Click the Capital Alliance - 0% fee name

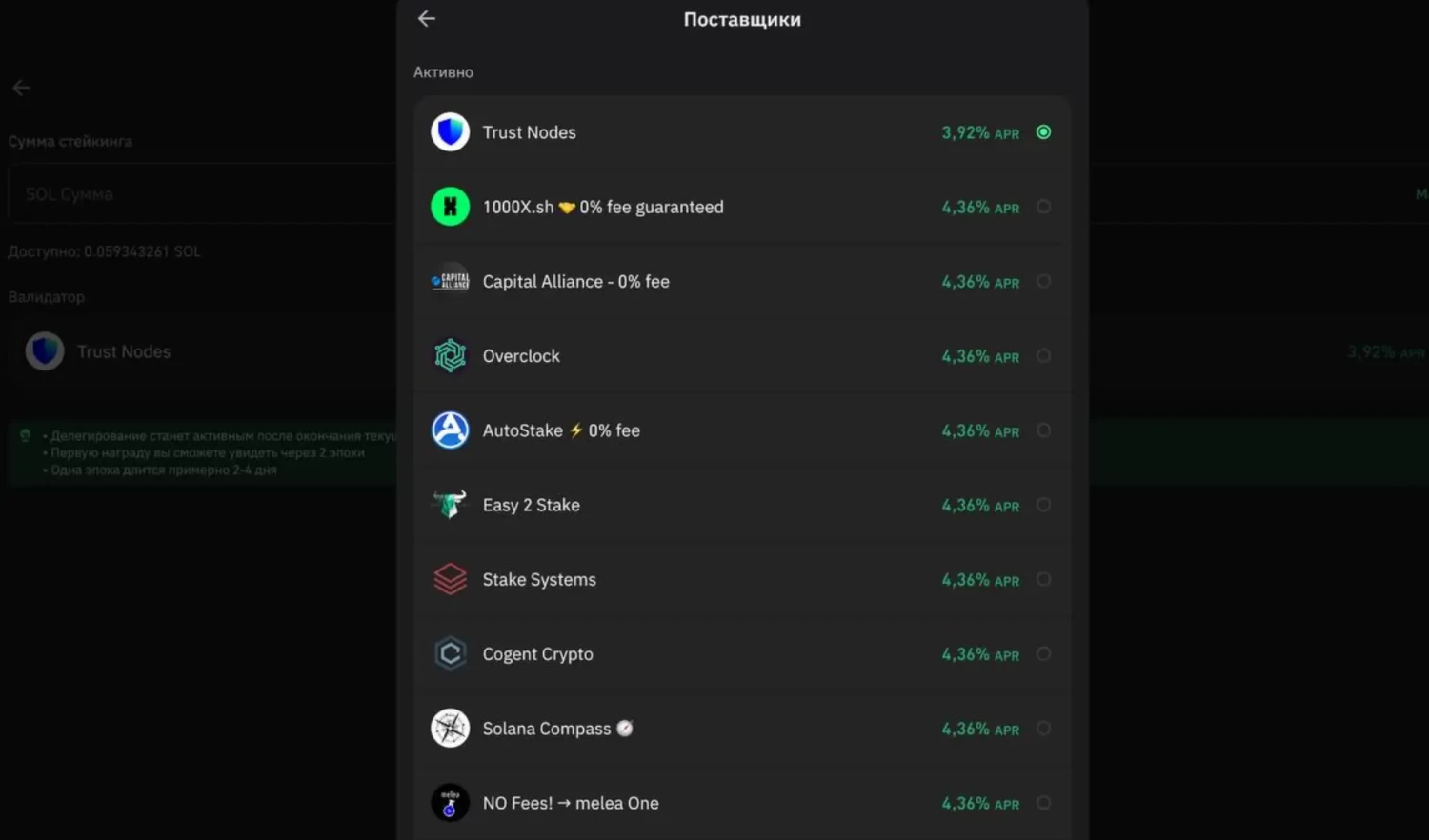[x=575, y=282]
